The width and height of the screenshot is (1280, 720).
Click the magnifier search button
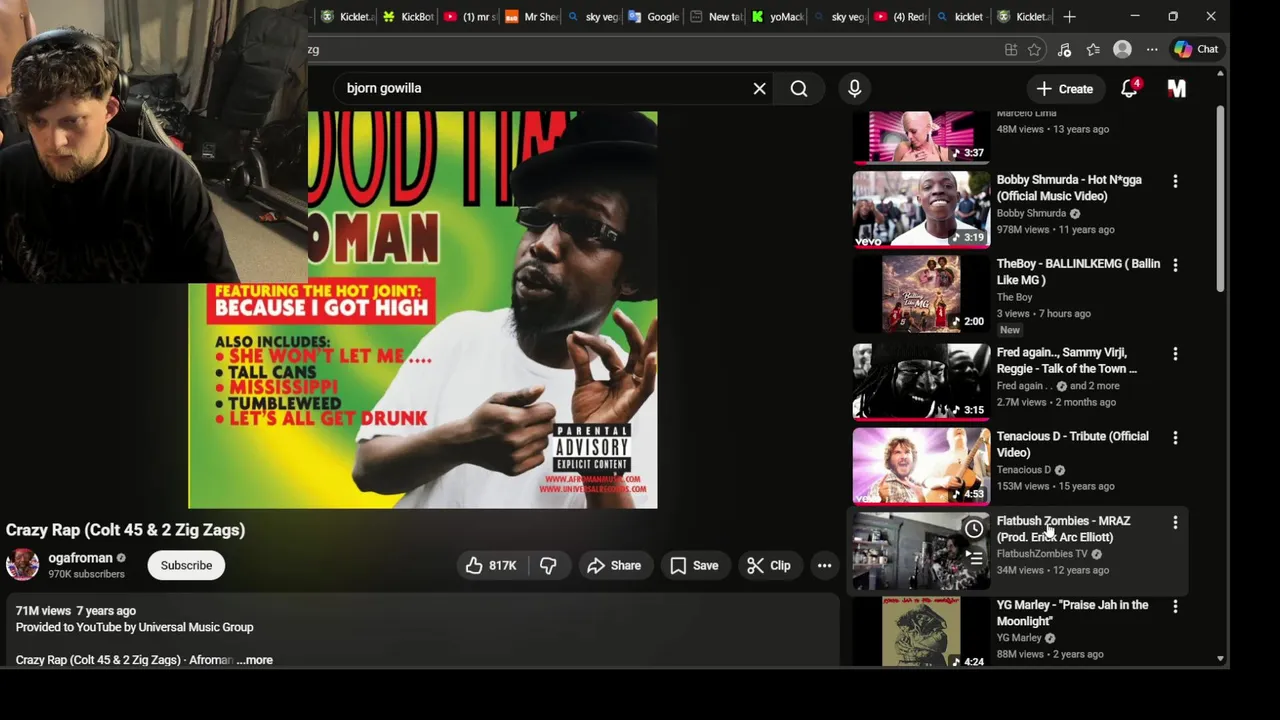pos(799,89)
